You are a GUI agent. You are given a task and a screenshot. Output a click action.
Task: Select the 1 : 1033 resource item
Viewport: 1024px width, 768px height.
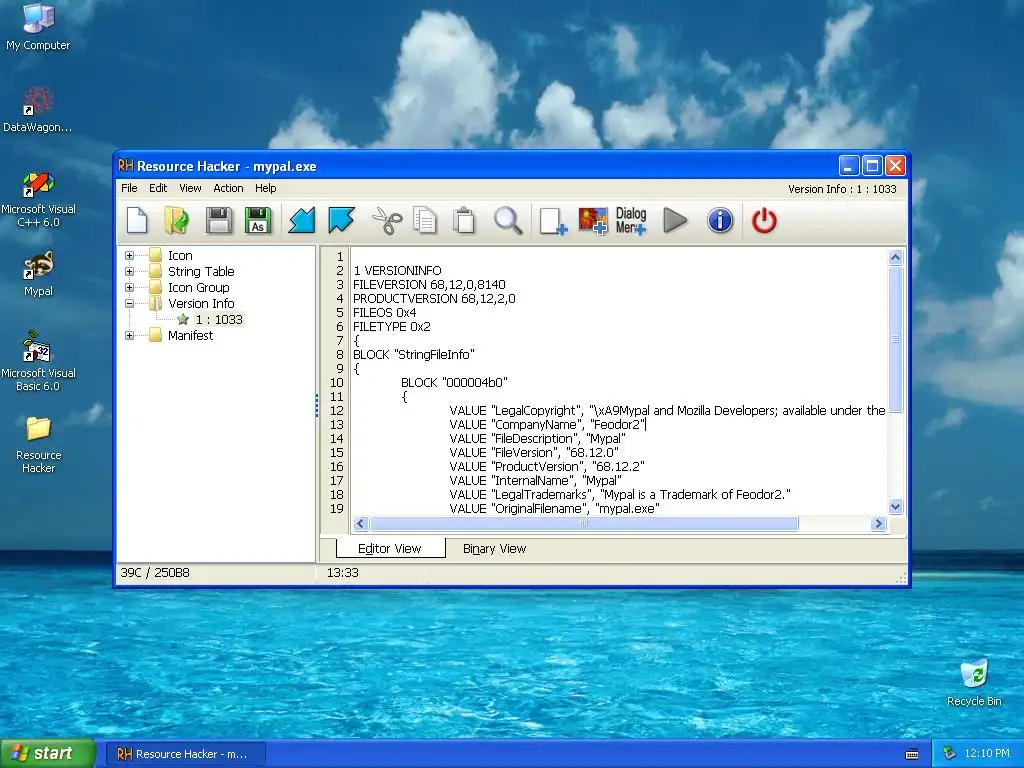(x=219, y=319)
